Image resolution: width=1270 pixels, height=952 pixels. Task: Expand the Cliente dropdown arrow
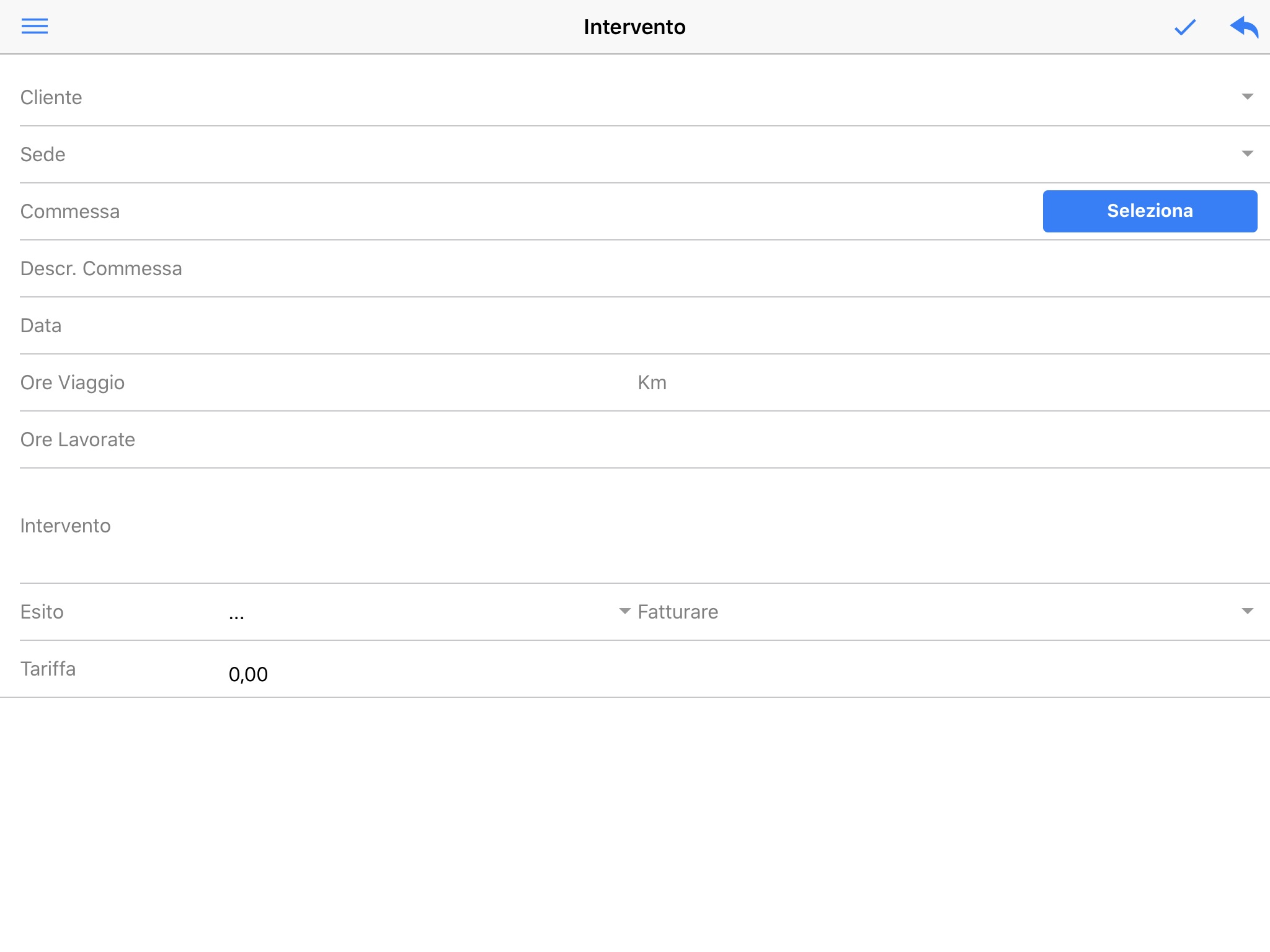pos(1248,97)
